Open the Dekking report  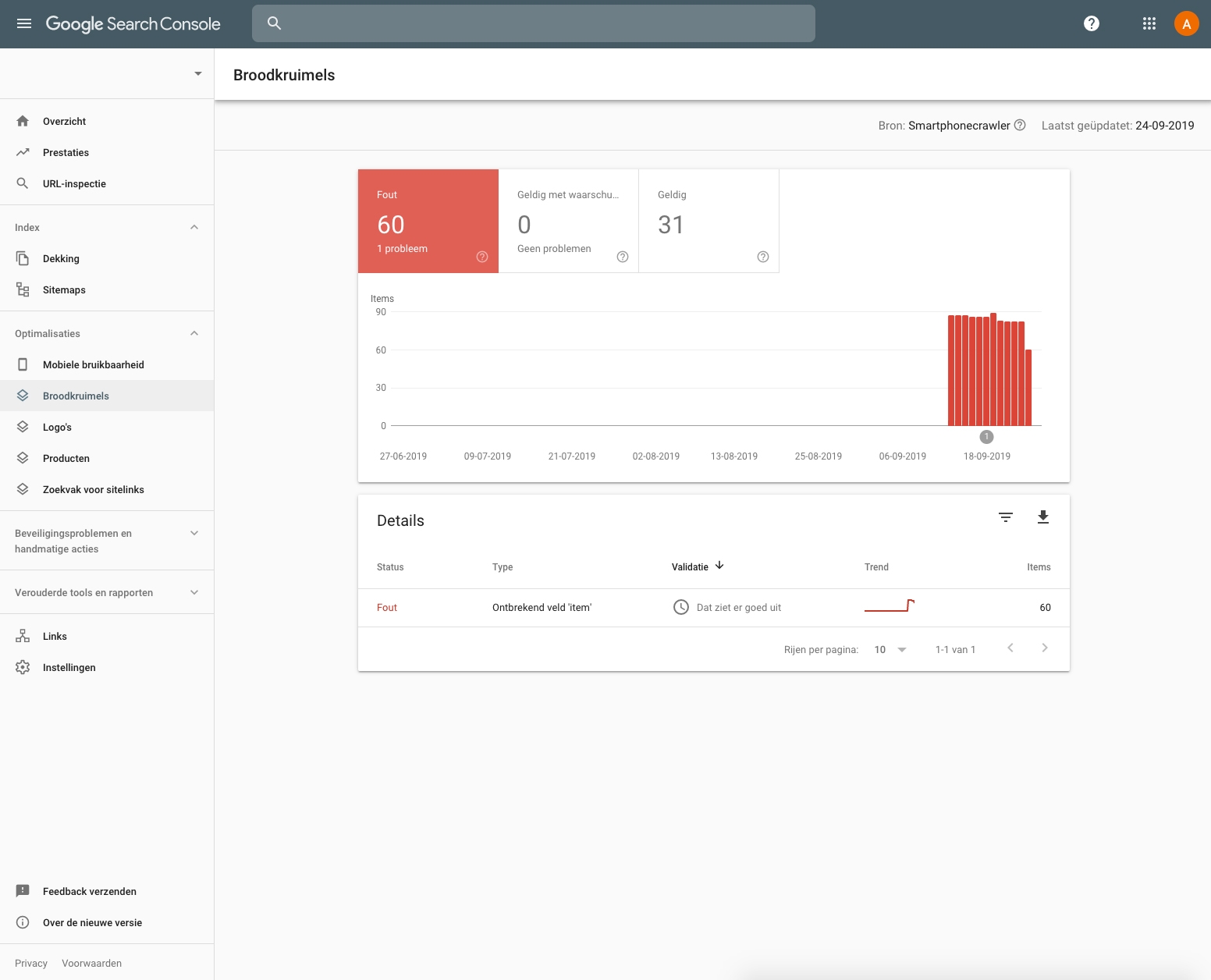click(107, 258)
